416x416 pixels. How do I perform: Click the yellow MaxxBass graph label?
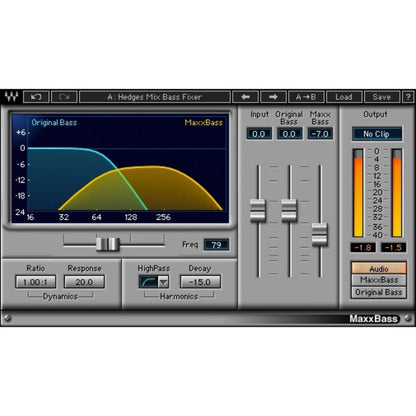click(x=204, y=123)
